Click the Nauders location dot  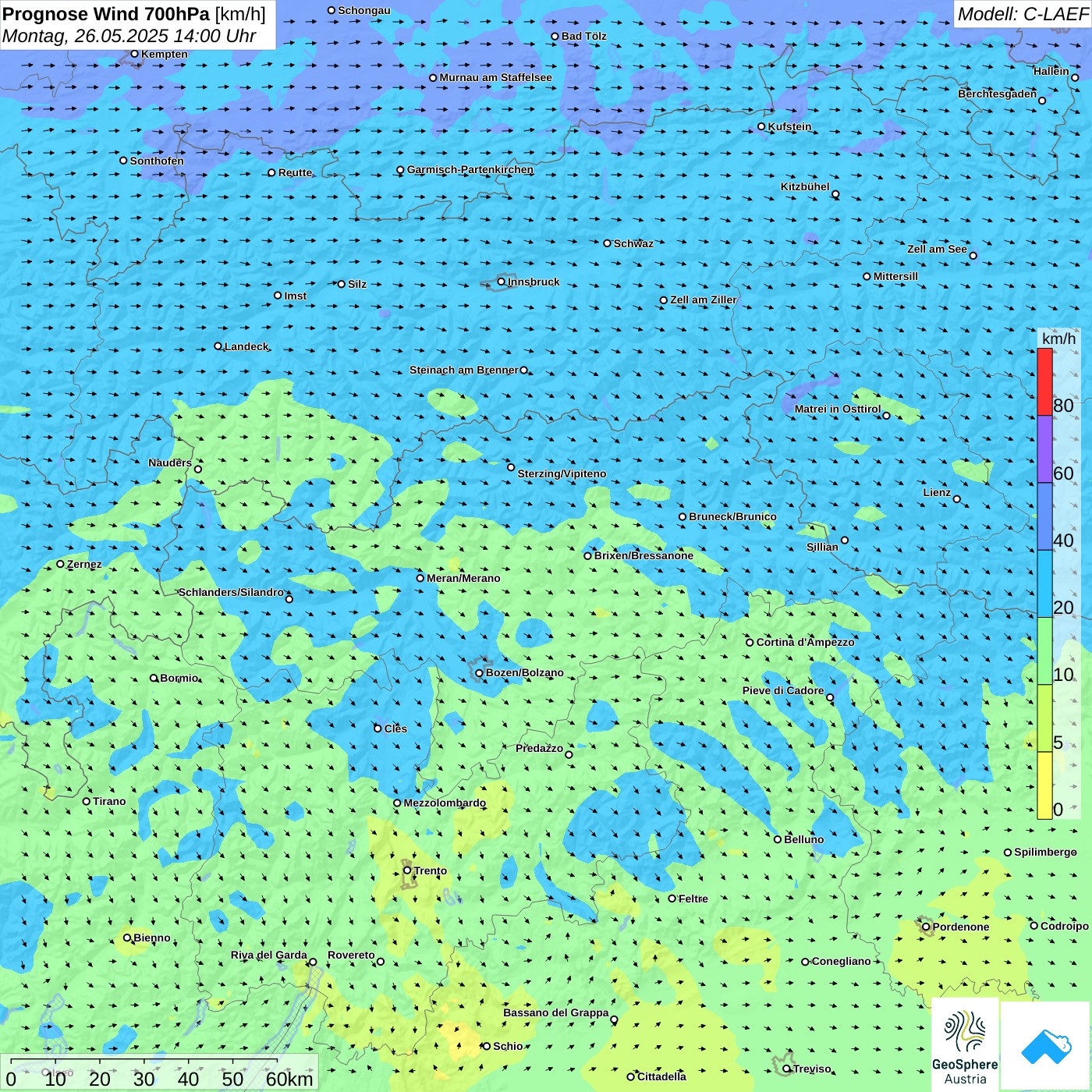[x=198, y=469]
